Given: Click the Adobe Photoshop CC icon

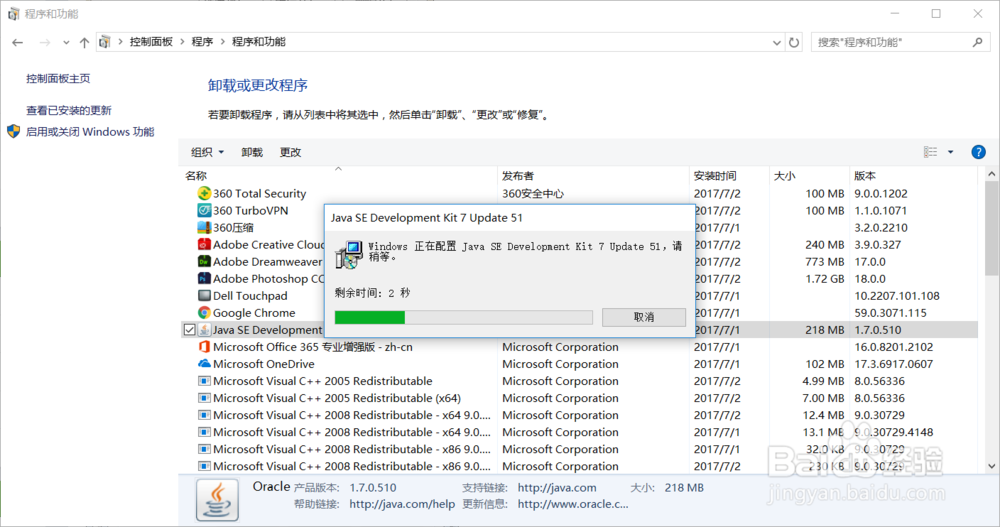Looking at the screenshot, I should click(x=204, y=279).
